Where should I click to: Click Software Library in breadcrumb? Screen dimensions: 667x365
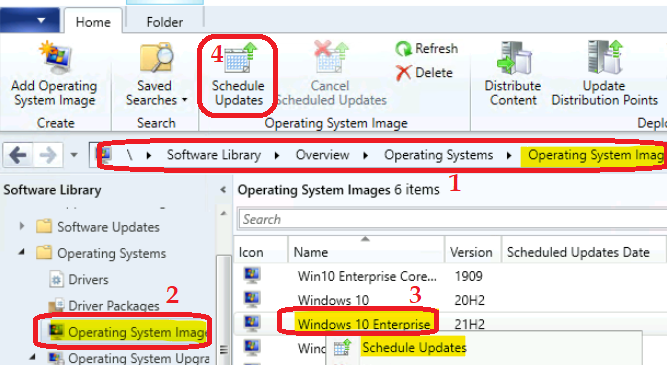[214, 155]
